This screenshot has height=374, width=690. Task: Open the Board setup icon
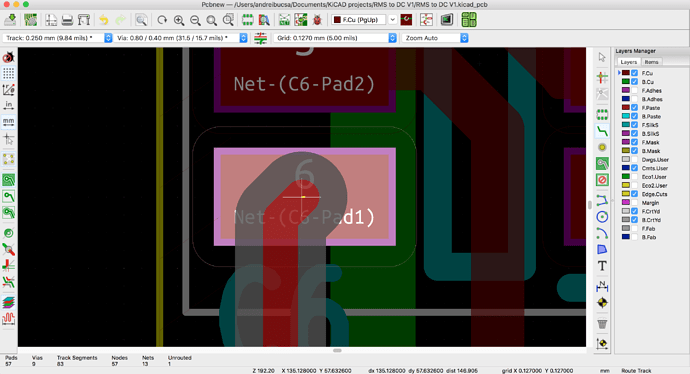30,20
